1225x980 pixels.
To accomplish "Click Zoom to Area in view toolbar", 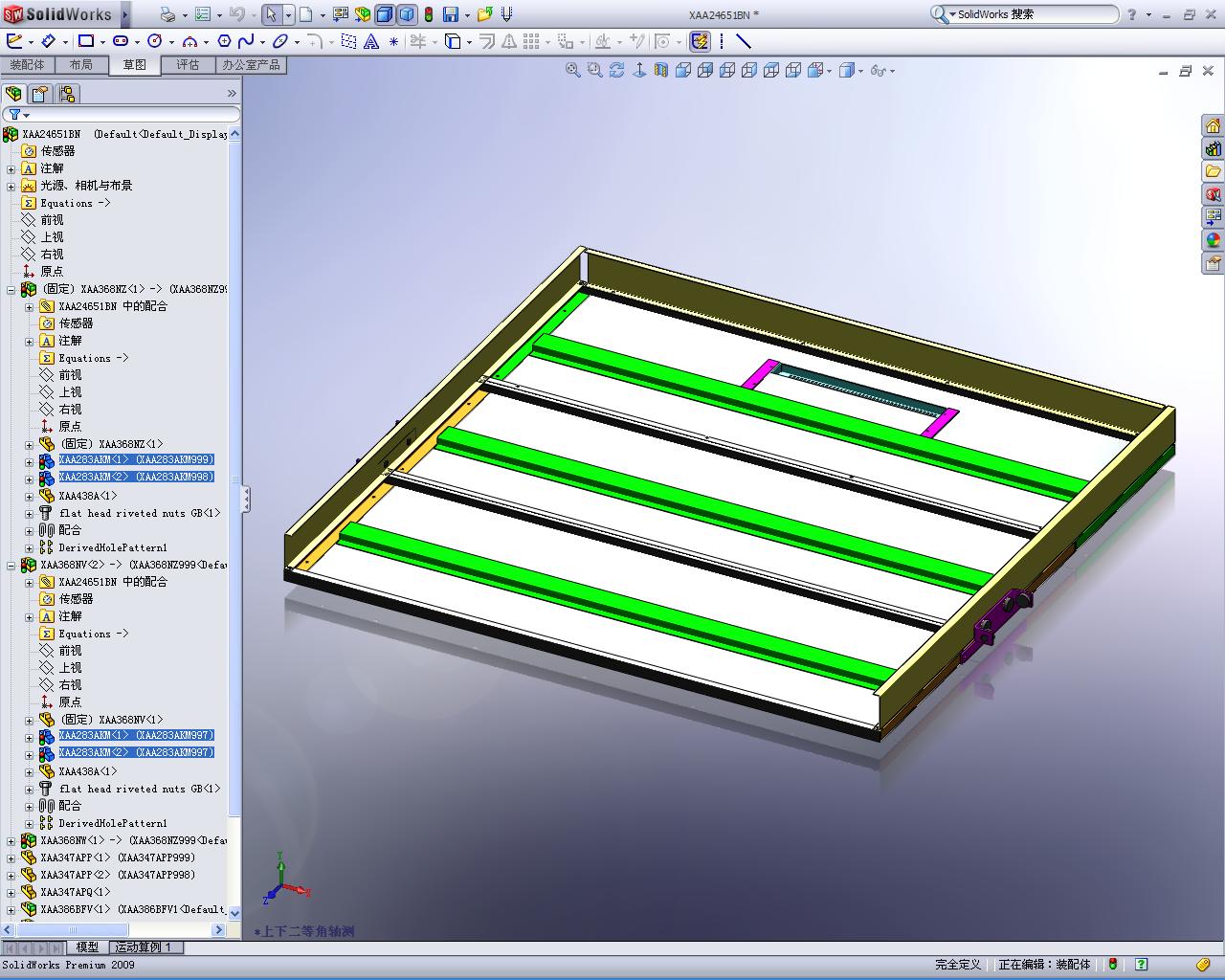I will click(x=594, y=70).
